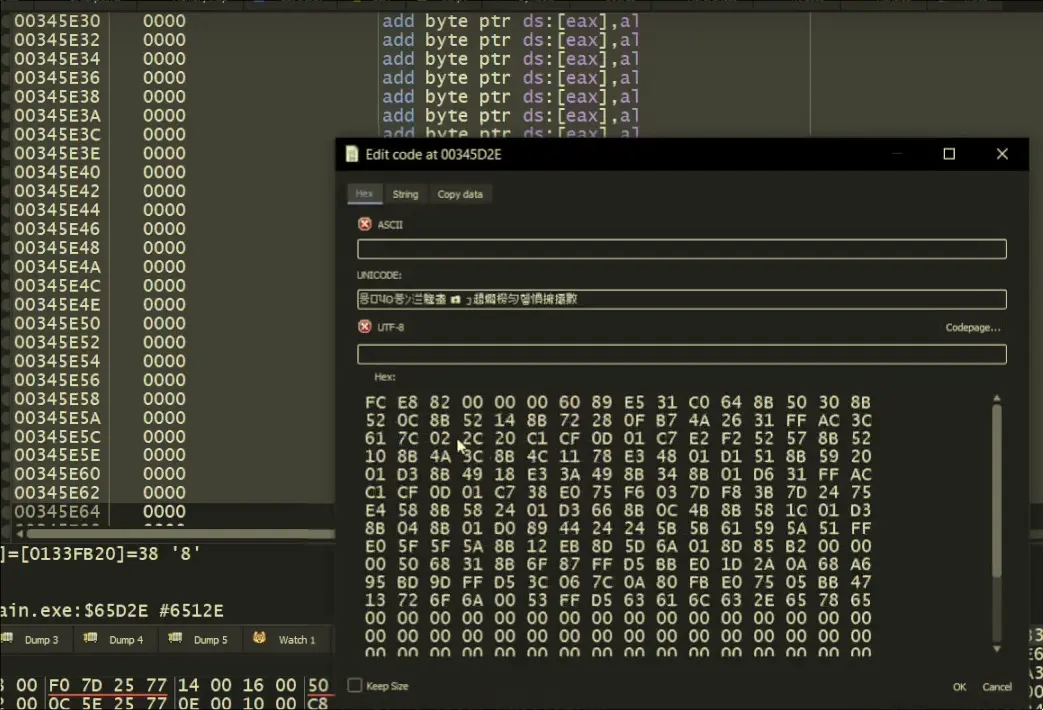
Task: Focus the ASCII text input field
Action: pyautogui.click(x=681, y=250)
